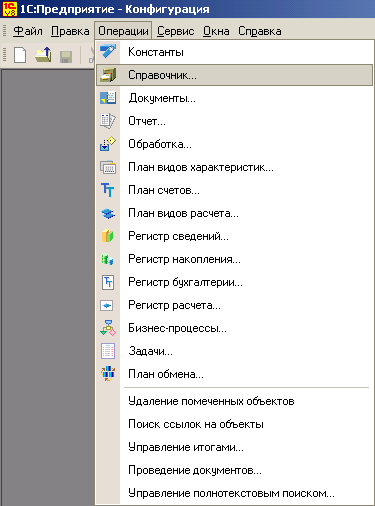Click the План обмена icon
Viewport: 375px width, 506px height.
pos(108,374)
